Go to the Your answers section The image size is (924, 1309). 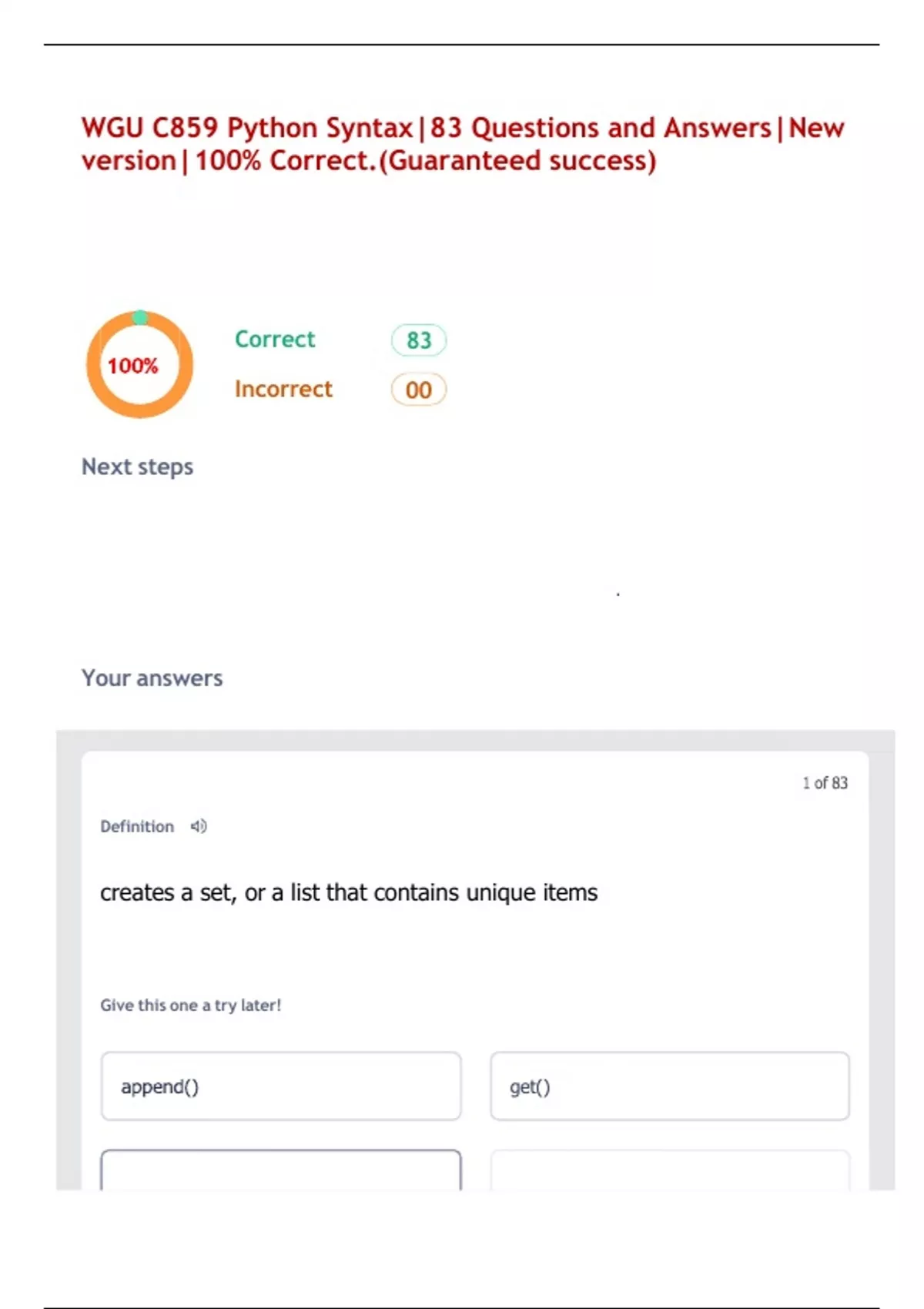152,678
